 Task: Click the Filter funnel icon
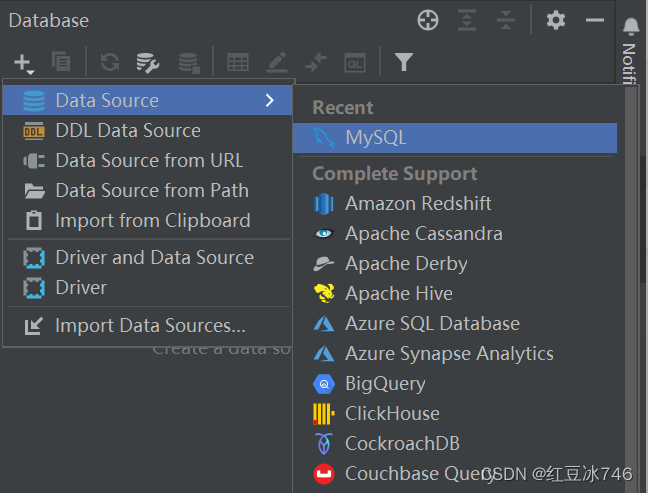click(x=404, y=62)
